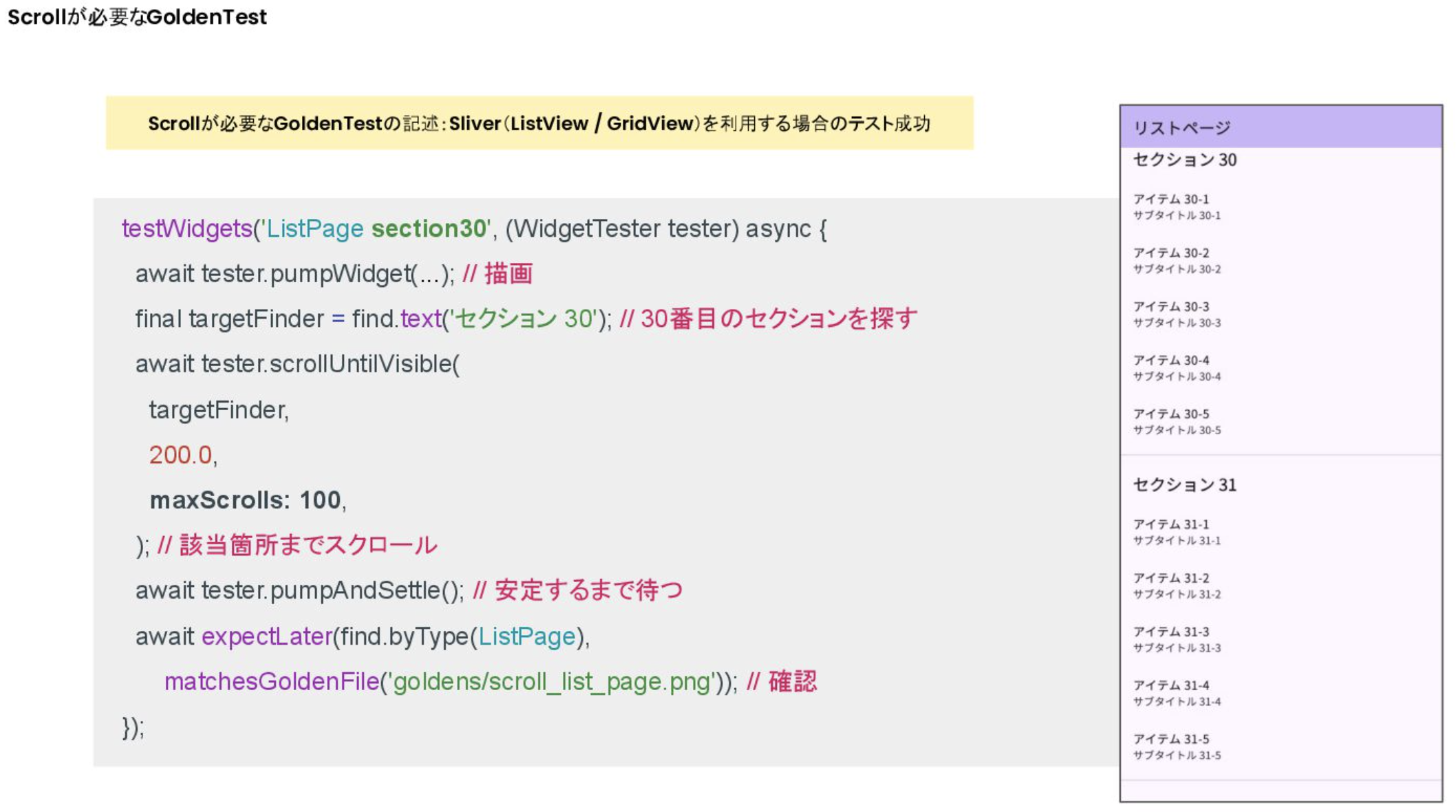Click the matchesGoldenFile call in code
Viewport: 1456px width, 812px height.
click(x=271, y=682)
